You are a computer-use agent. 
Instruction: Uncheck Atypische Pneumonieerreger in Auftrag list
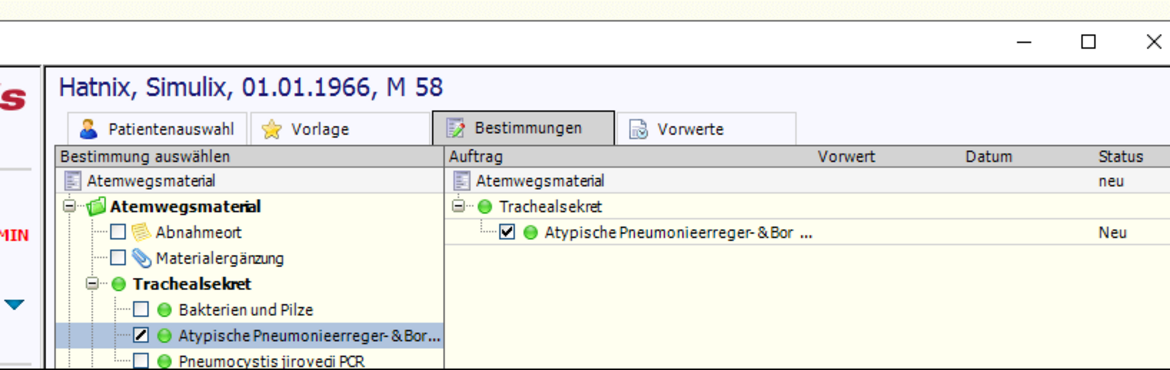pos(507,232)
